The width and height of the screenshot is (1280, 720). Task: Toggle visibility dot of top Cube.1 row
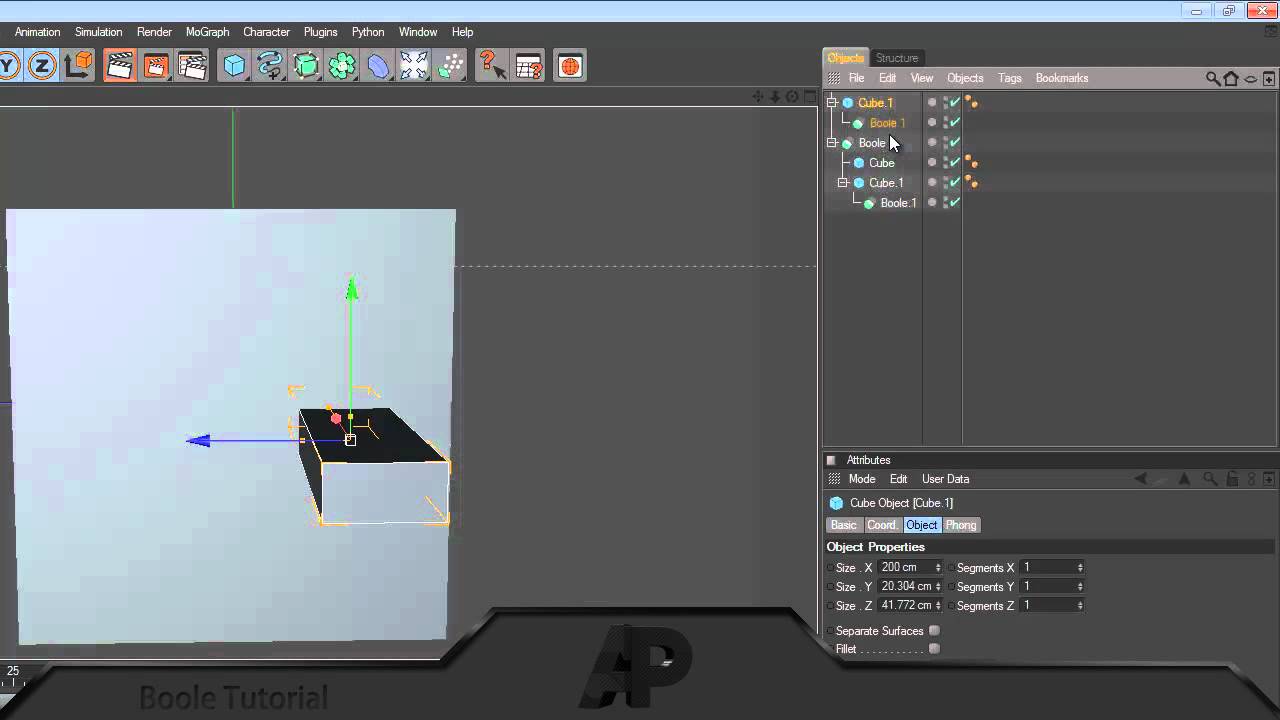tap(932, 102)
